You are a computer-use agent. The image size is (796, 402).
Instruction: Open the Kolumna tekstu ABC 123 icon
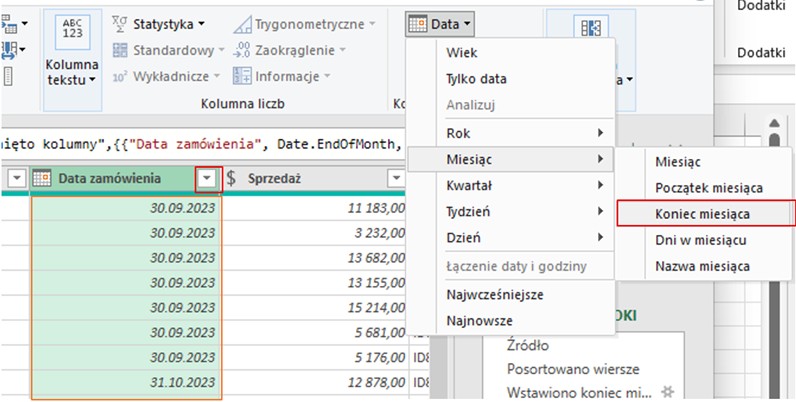[x=73, y=32]
